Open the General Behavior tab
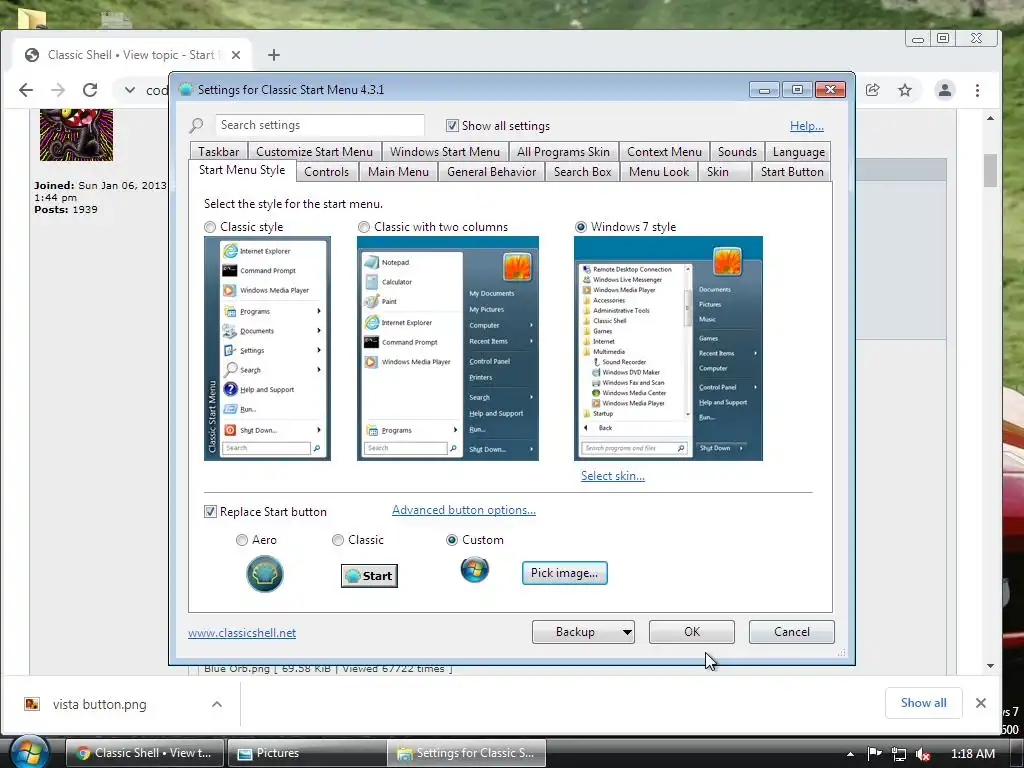 pyautogui.click(x=492, y=172)
